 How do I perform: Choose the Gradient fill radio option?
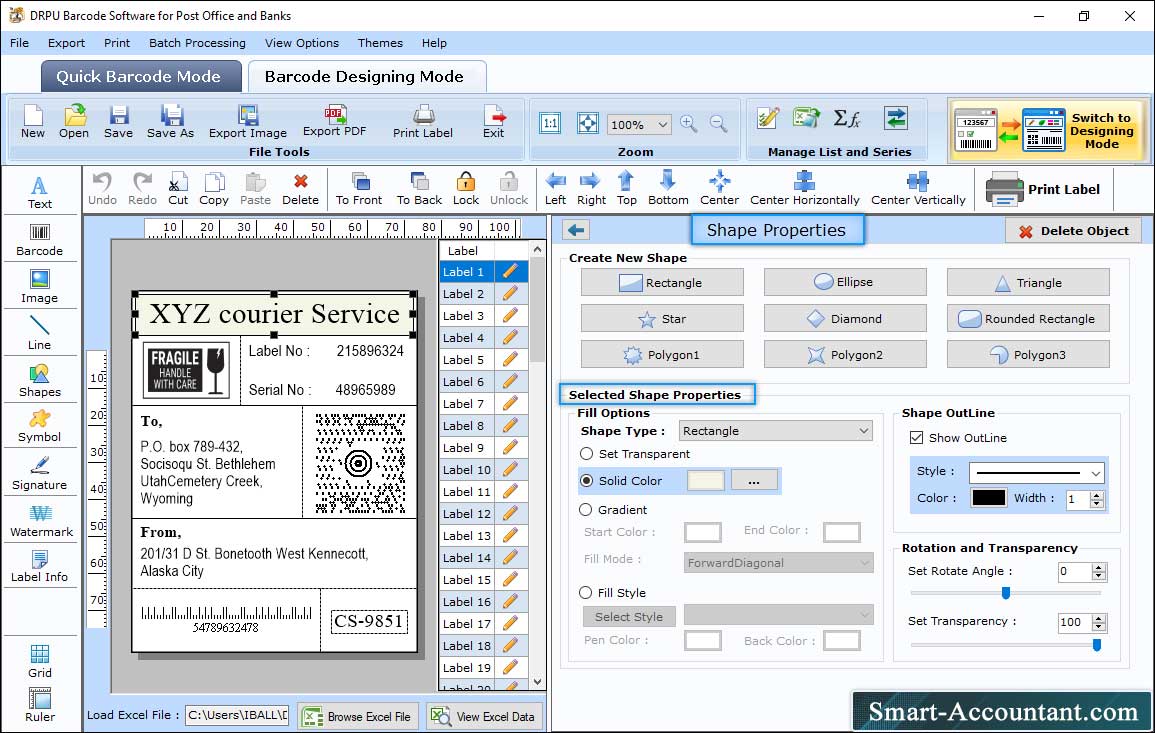(x=586, y=509)
